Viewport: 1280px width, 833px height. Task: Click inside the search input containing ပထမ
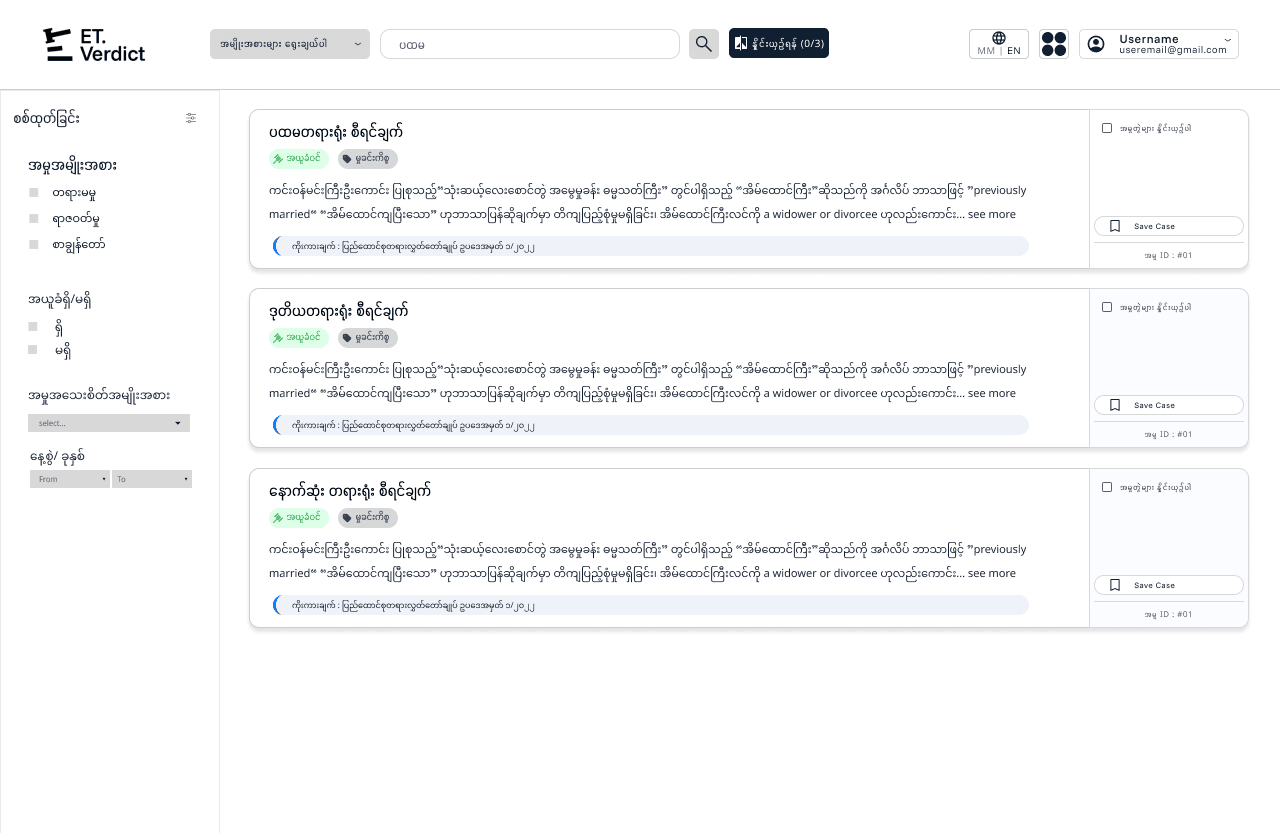(530, 44)
